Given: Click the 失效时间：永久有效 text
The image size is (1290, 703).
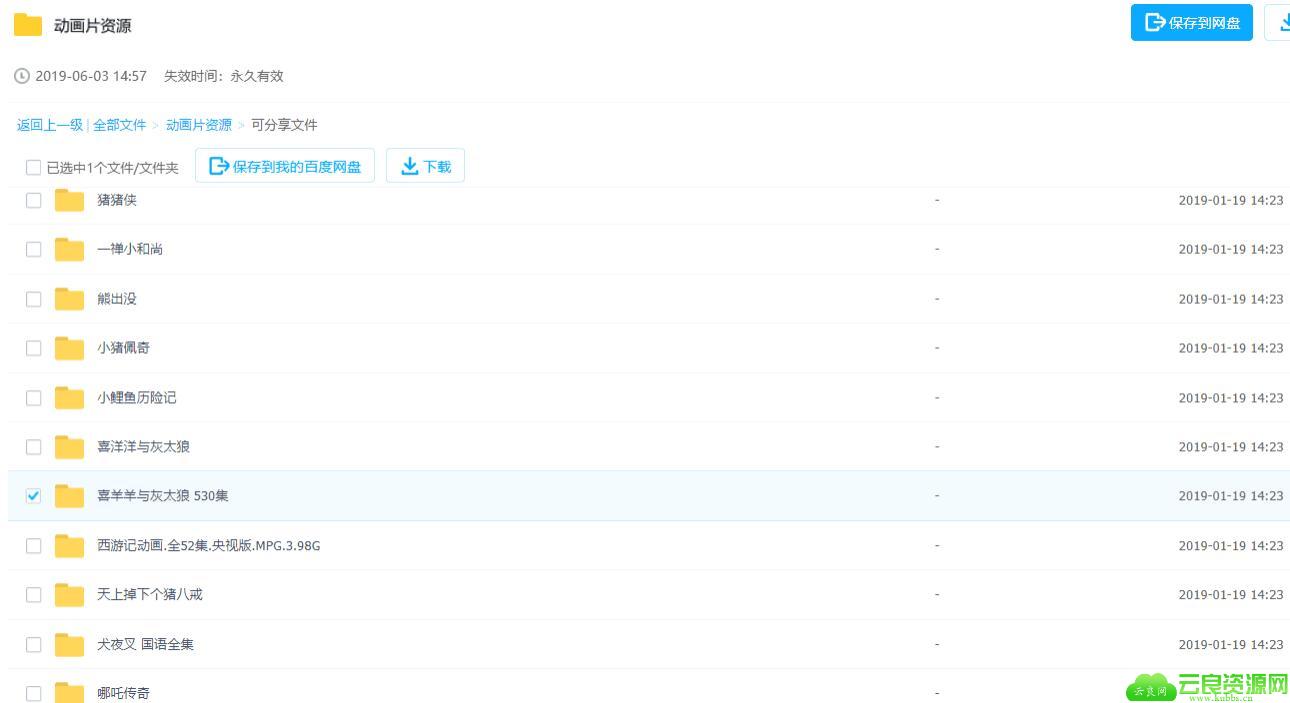Looking at the screenshot, I should 224,76.
